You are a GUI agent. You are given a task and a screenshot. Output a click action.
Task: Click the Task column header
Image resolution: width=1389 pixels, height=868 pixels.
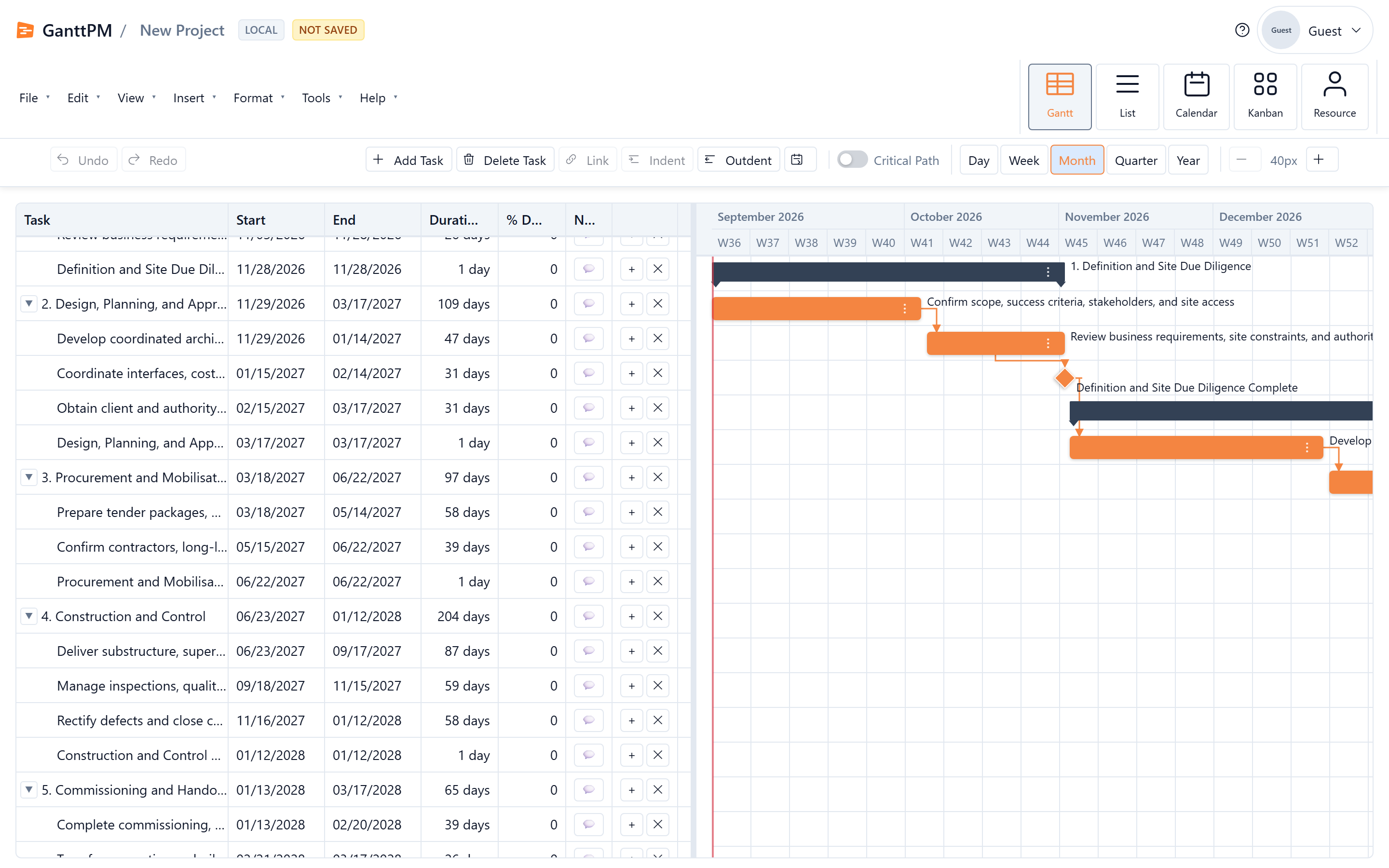(122, 220)
